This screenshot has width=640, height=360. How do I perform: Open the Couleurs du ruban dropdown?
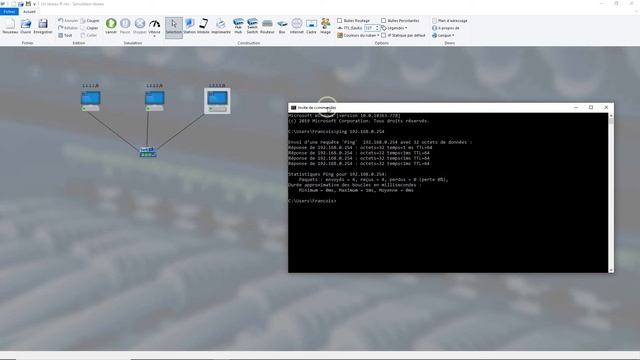pos(358,36)
